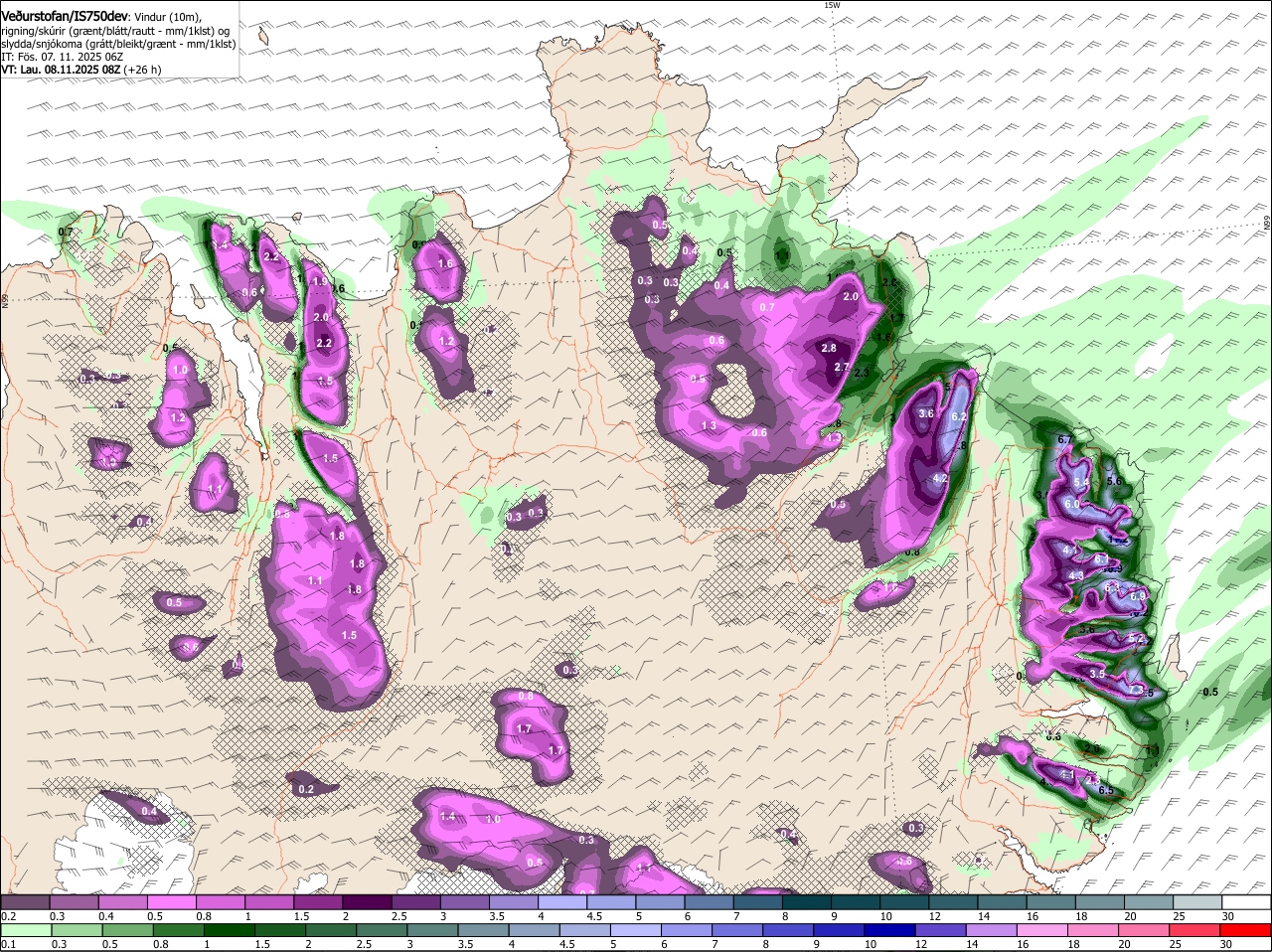Viewport: 1272px width, 952px height.
Task: Click the bottom rain legend swatch between 3 and 3.5
Action: (433, 930)
